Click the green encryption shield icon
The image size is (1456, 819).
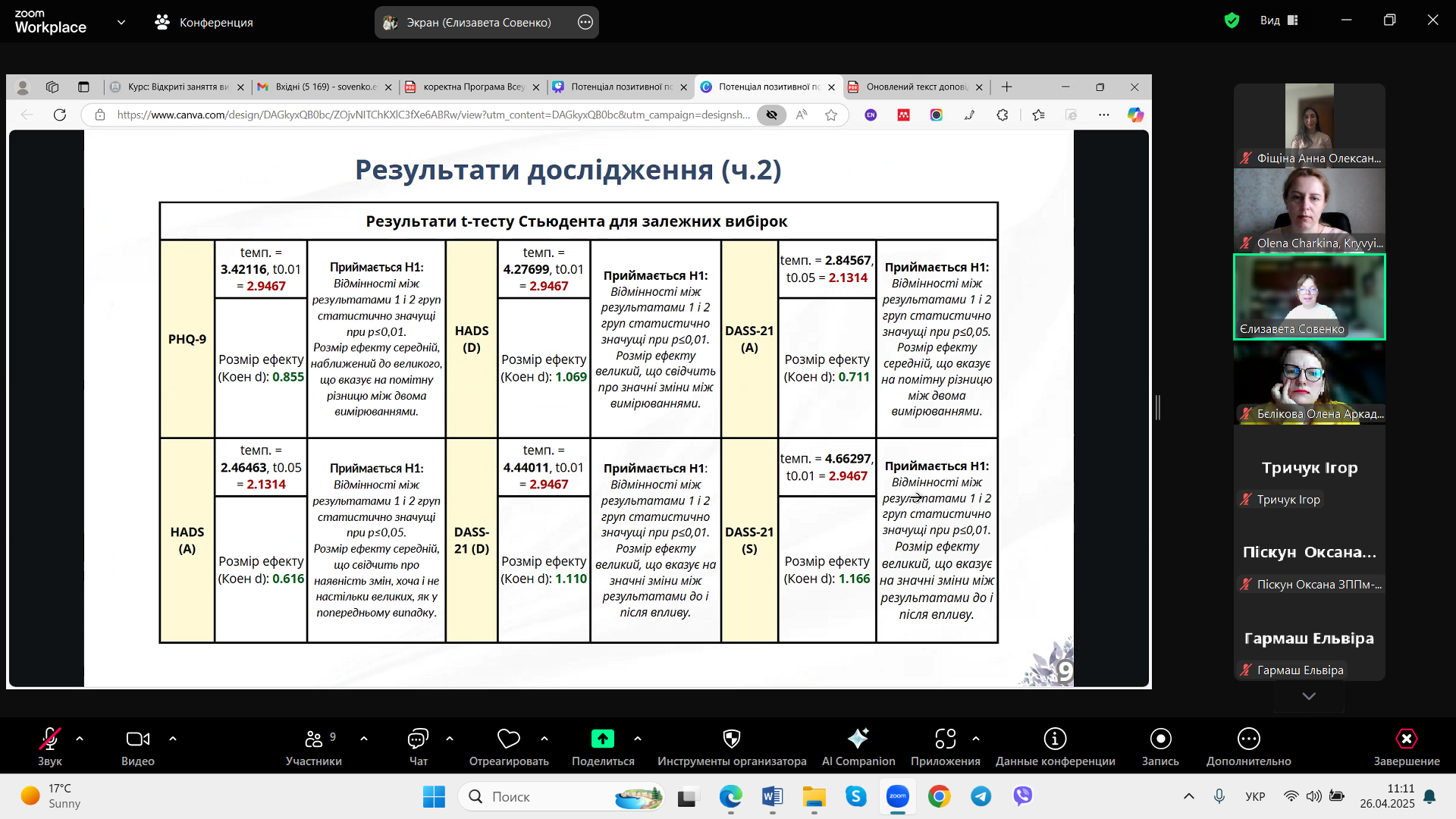(x=1232, y=20)
